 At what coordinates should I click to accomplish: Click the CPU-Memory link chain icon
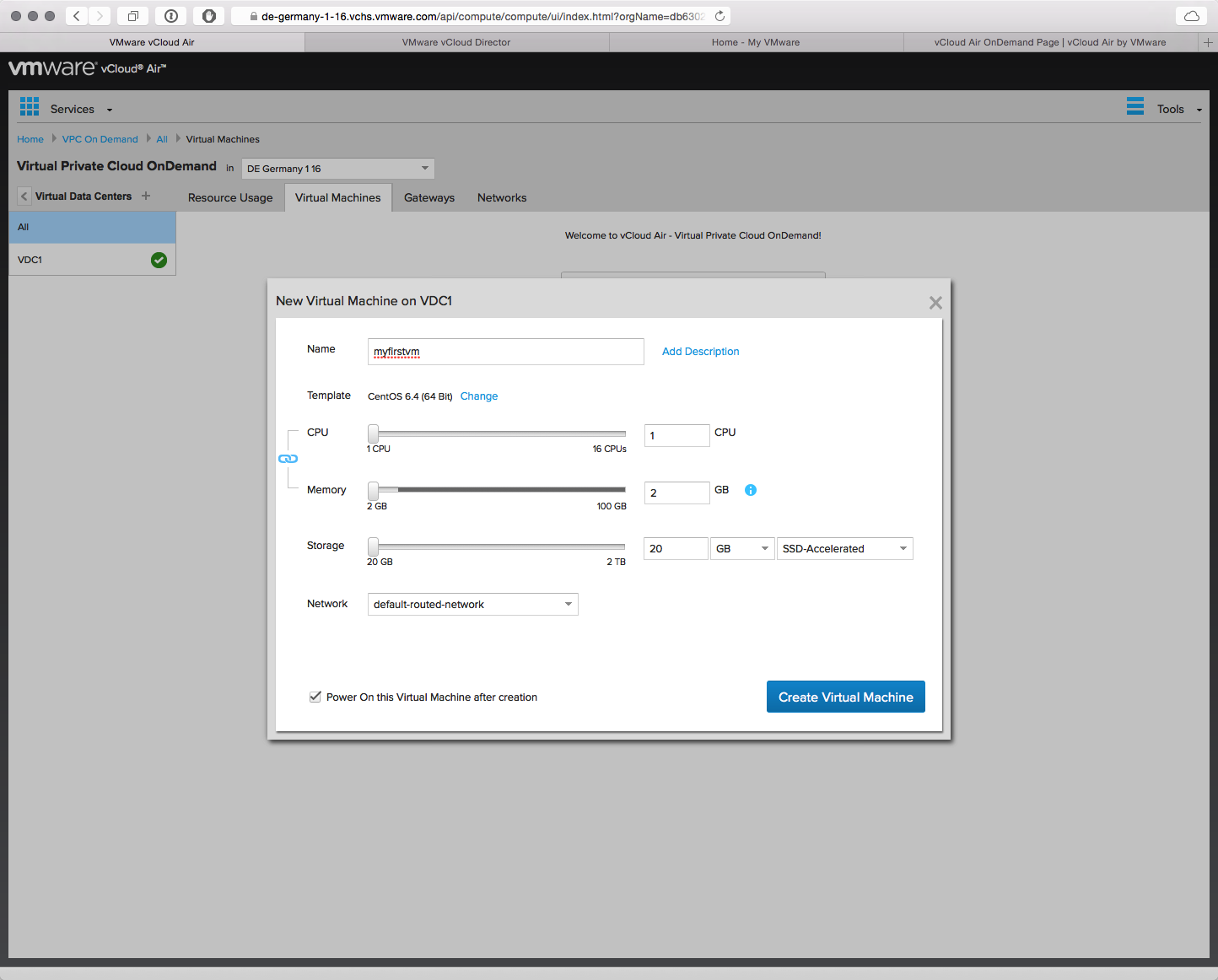coord(288,459)
